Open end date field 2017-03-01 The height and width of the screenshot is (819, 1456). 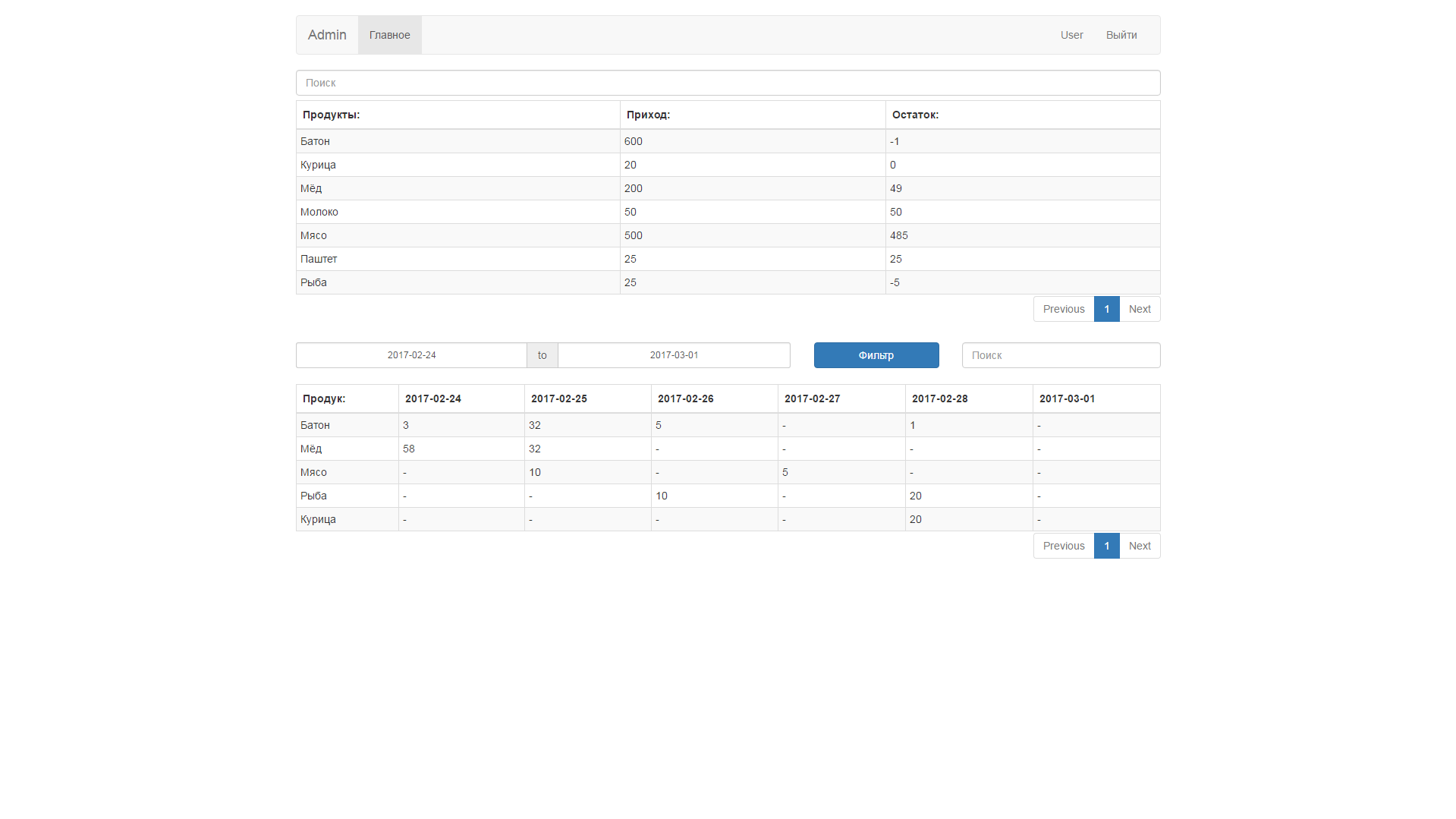pos(674,355)
